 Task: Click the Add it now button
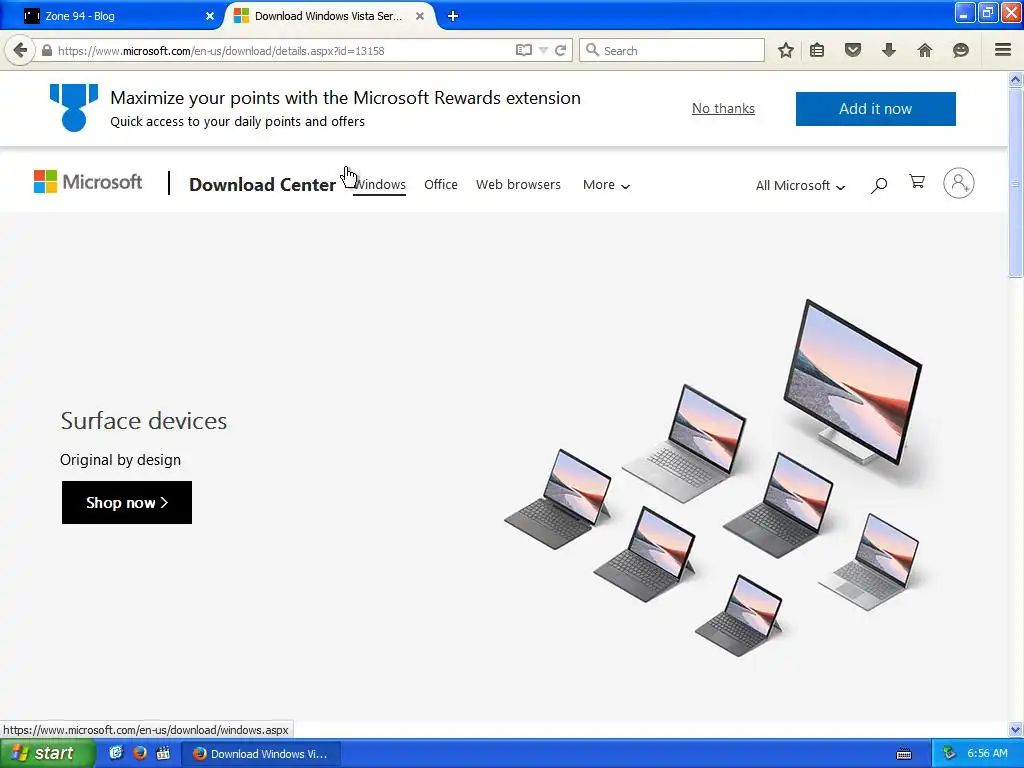(875, 108)
